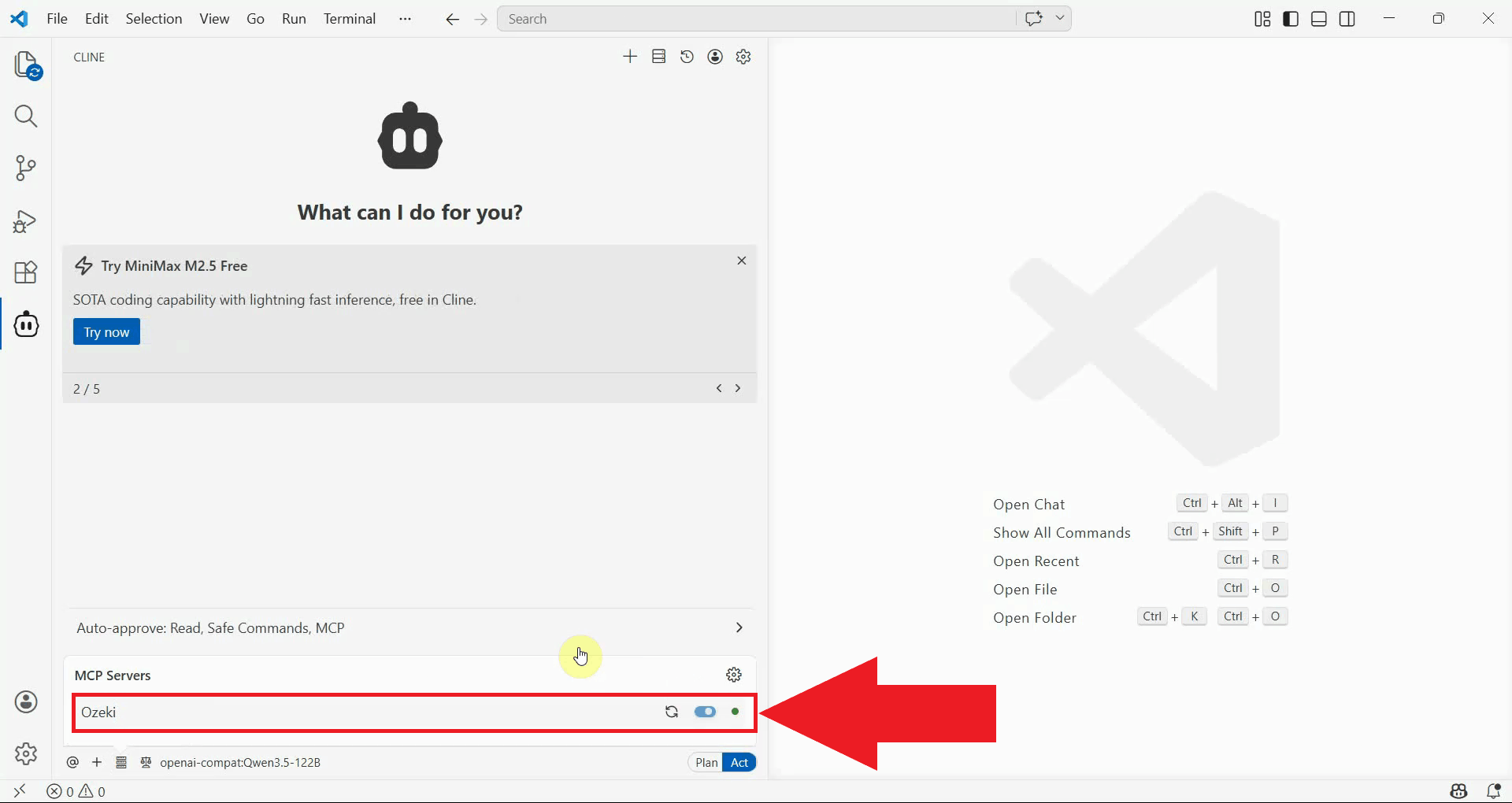Start a new Cline task with plus icon
Screen dimensions: 1512x803
(x=630, y=57)
